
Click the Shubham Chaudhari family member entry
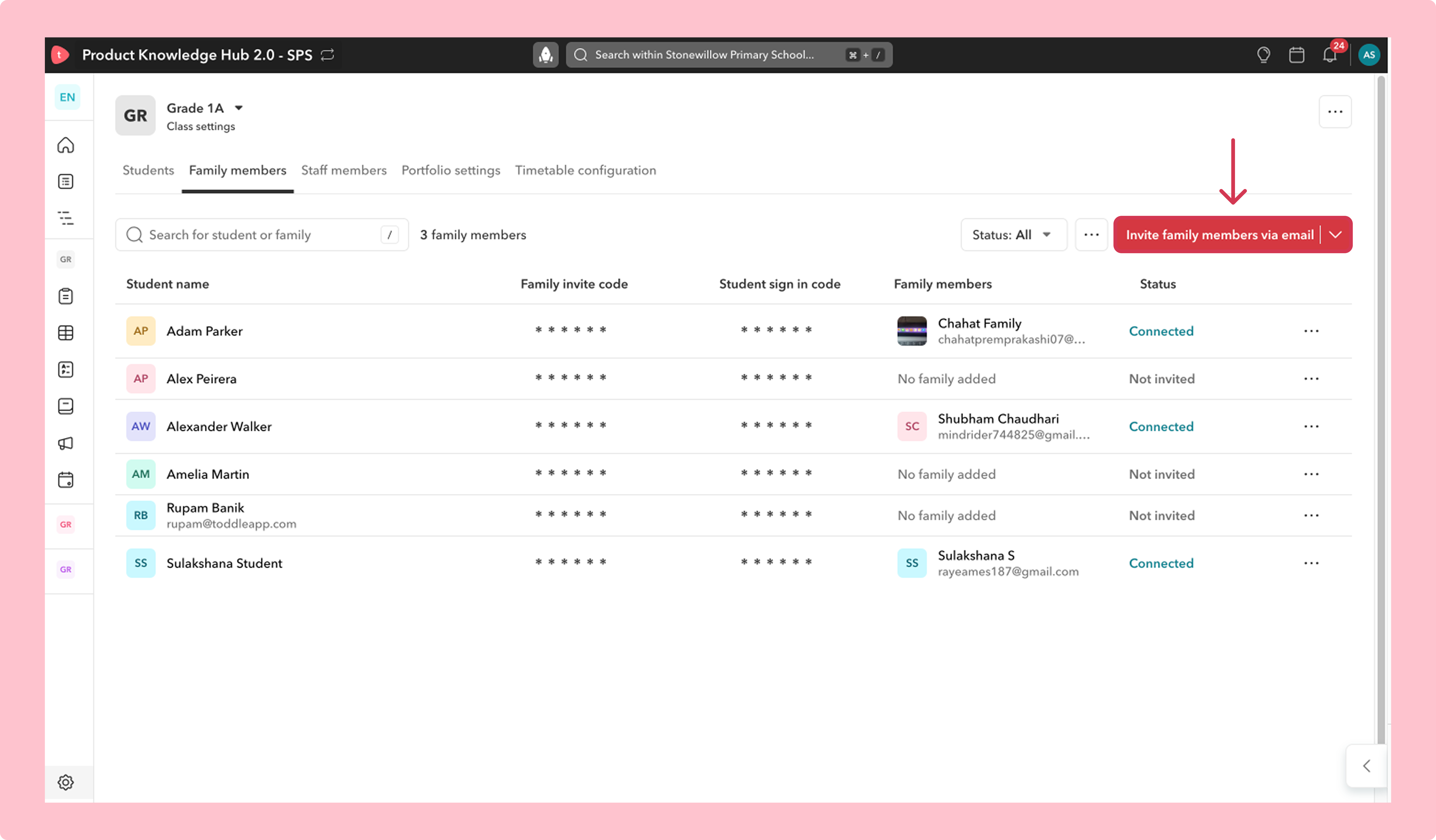[x=994, y=427]
